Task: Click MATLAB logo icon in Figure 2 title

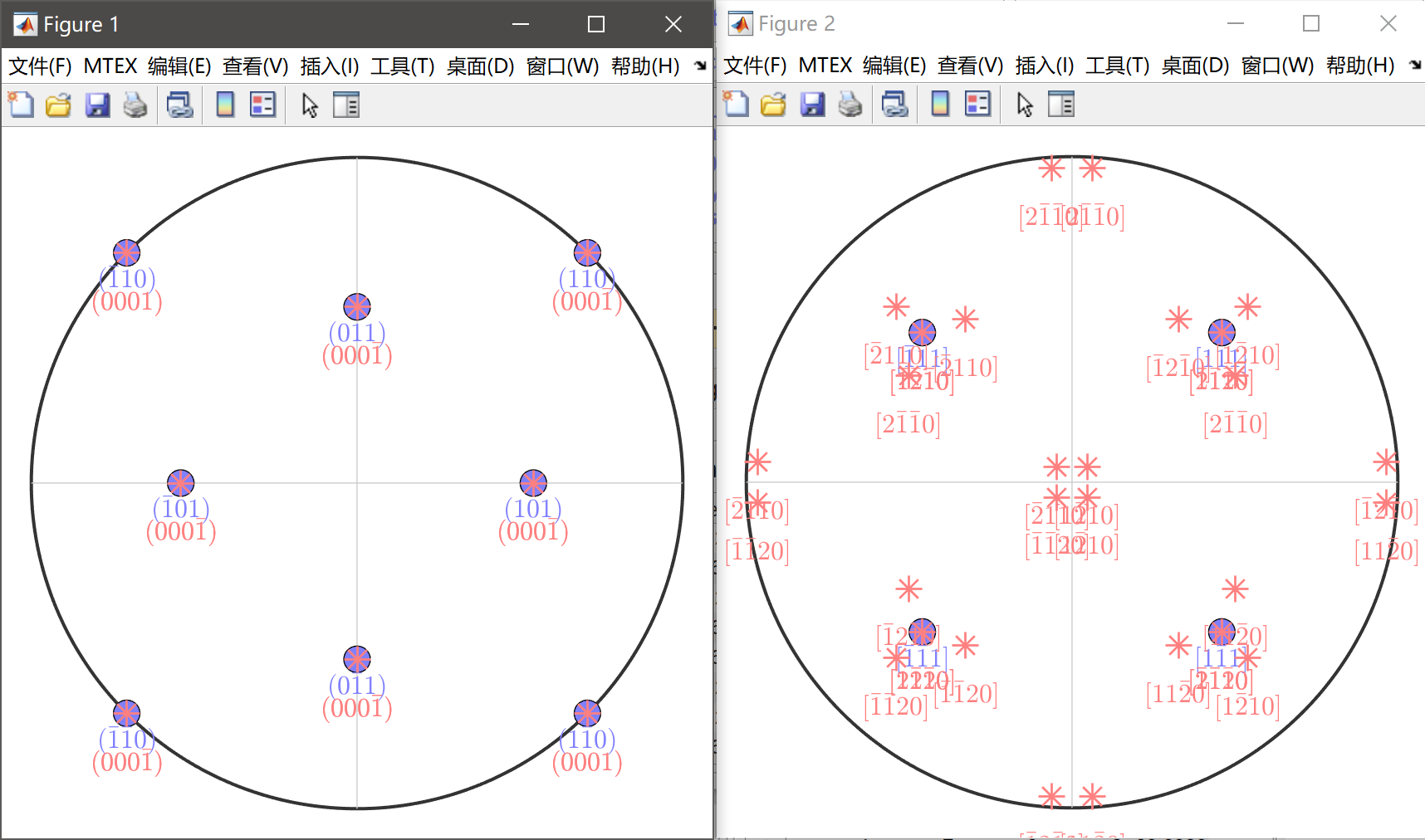Action: point(741,24)
